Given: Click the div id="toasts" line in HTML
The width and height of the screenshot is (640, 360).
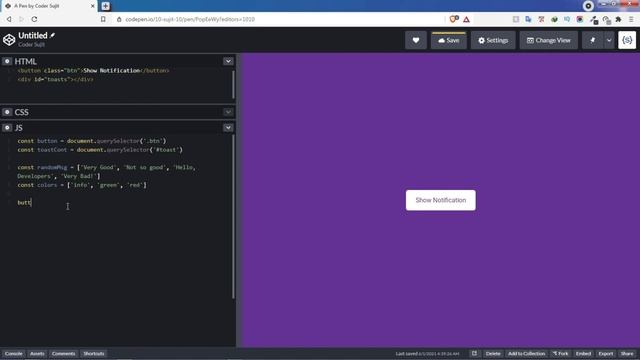Looking at the screenshot, I should click(x=55, y=79).
